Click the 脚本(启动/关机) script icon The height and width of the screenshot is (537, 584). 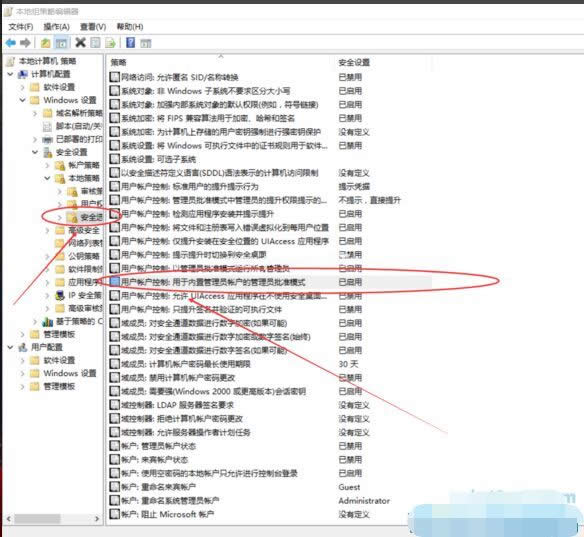(47, 127)
